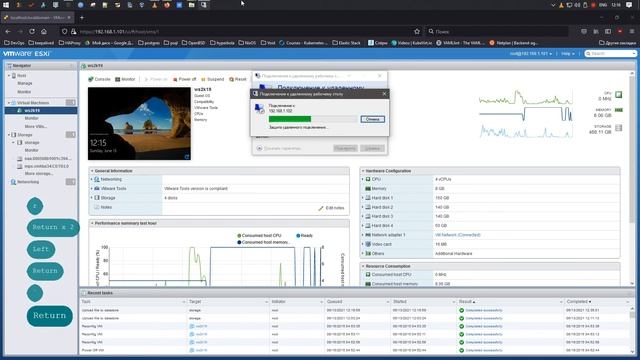The height and width of the screenshot is (360, 640).
Task: Open the HAProxy bookmarks folder
Action: [69, 42]
